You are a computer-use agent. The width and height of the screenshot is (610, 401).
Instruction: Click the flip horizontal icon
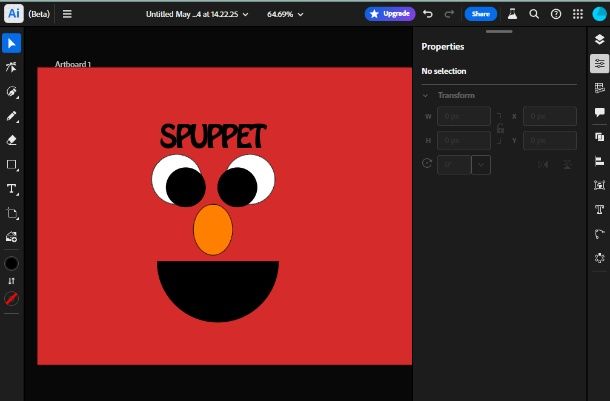tap(543, 165)
